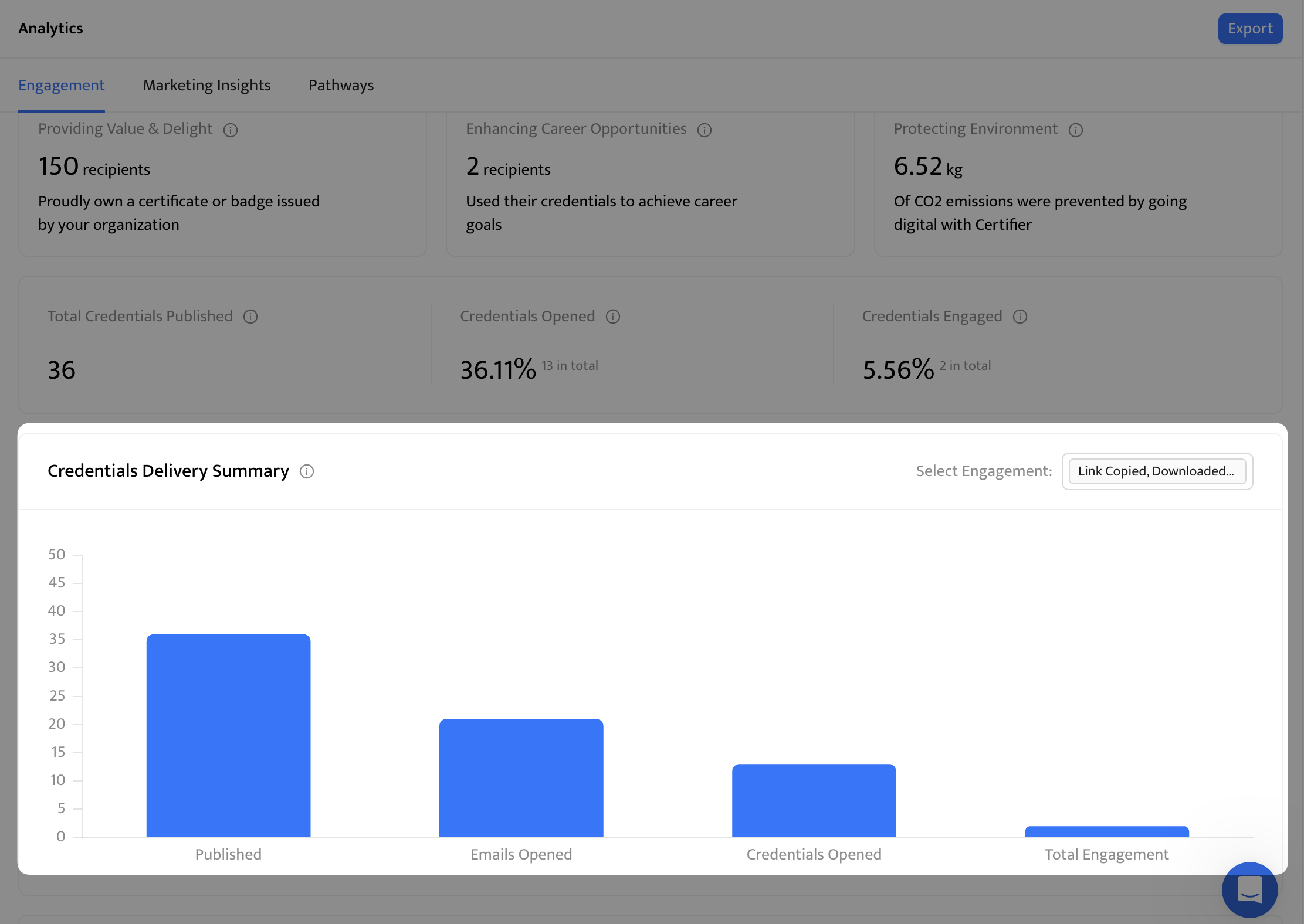This screenshot has height=924, width=1304.
Task: Click the 150 recipients value card
Action: (222, 184)
